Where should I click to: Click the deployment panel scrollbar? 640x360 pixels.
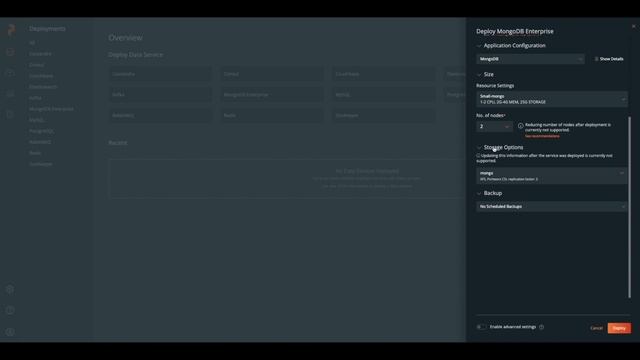click(629, 207)
